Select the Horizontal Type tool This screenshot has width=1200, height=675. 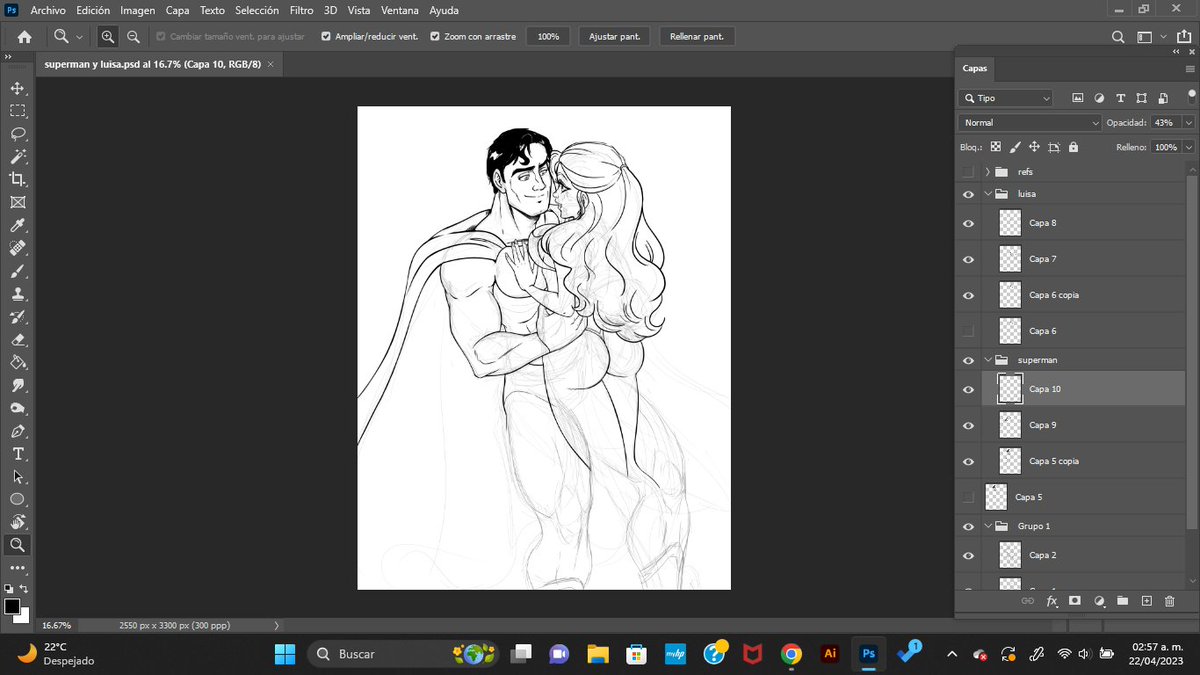point(17,454)
